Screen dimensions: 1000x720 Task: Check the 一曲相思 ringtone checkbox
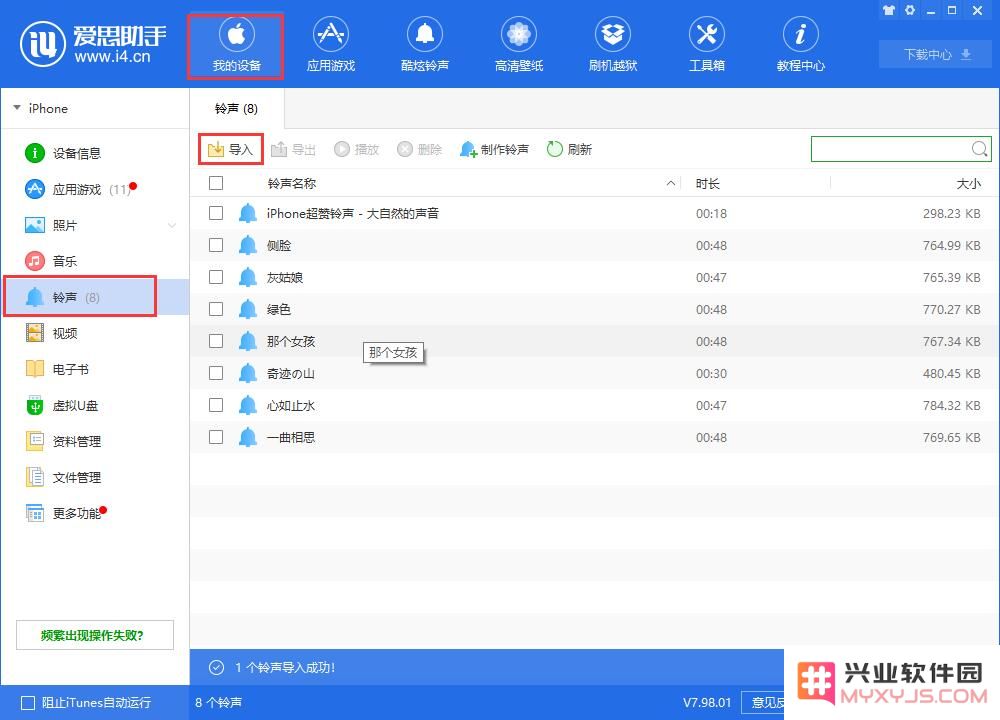[216, 437]
